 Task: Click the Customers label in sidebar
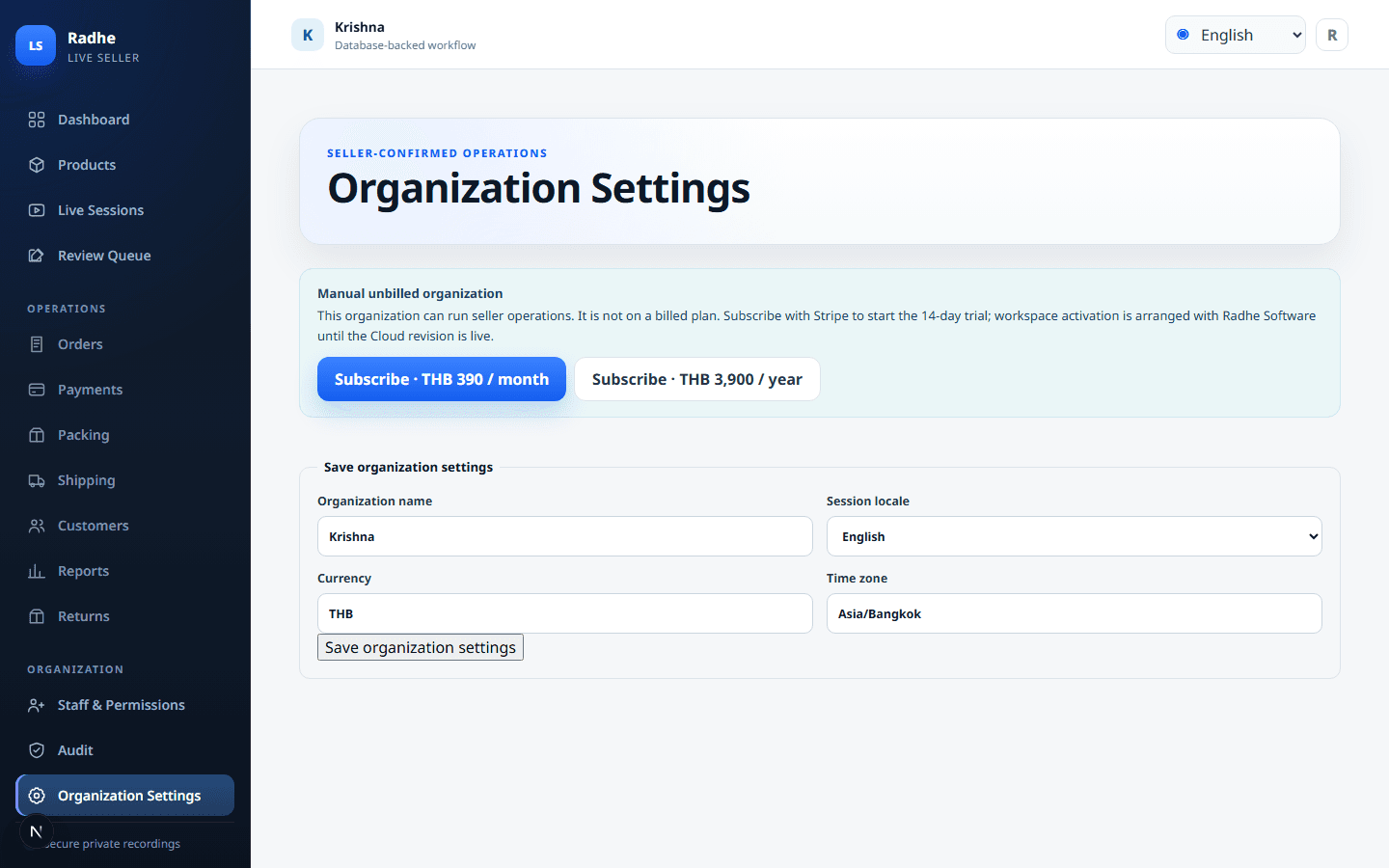(93, 526)
